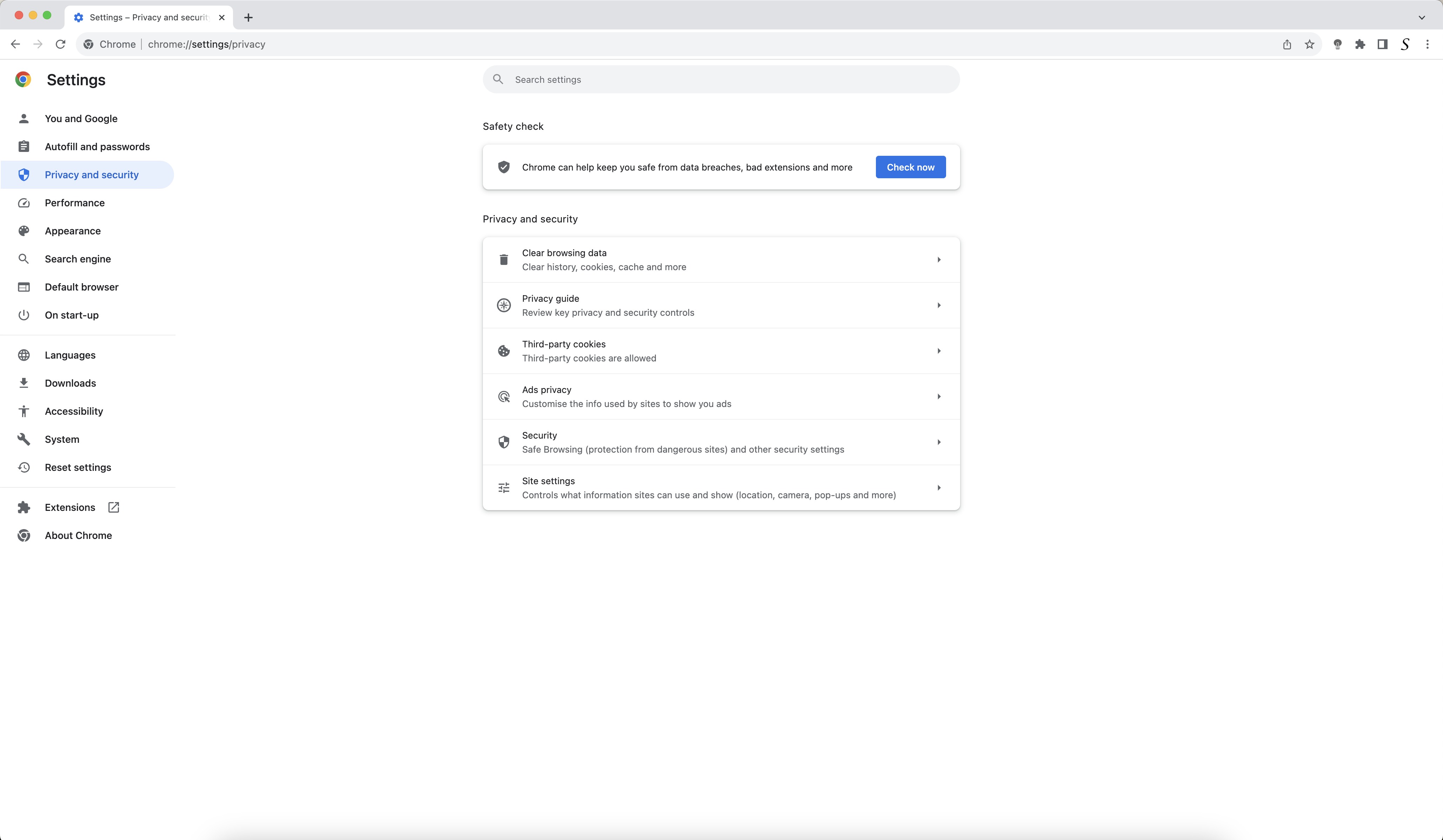Expand the Site settings row arrow

click(x=938, y=488)
